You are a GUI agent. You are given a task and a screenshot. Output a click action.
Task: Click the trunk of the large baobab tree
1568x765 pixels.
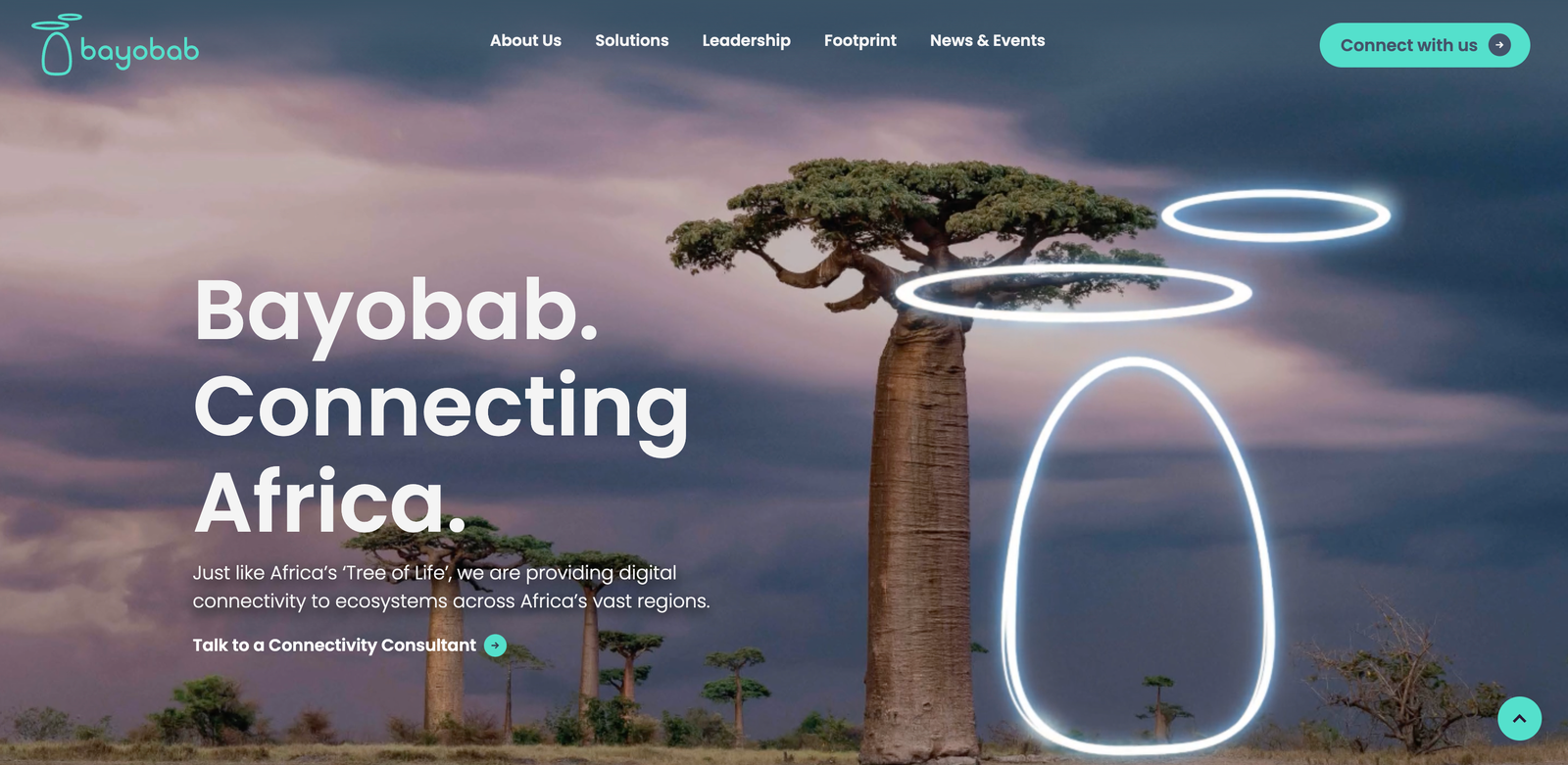coord(918,529)
